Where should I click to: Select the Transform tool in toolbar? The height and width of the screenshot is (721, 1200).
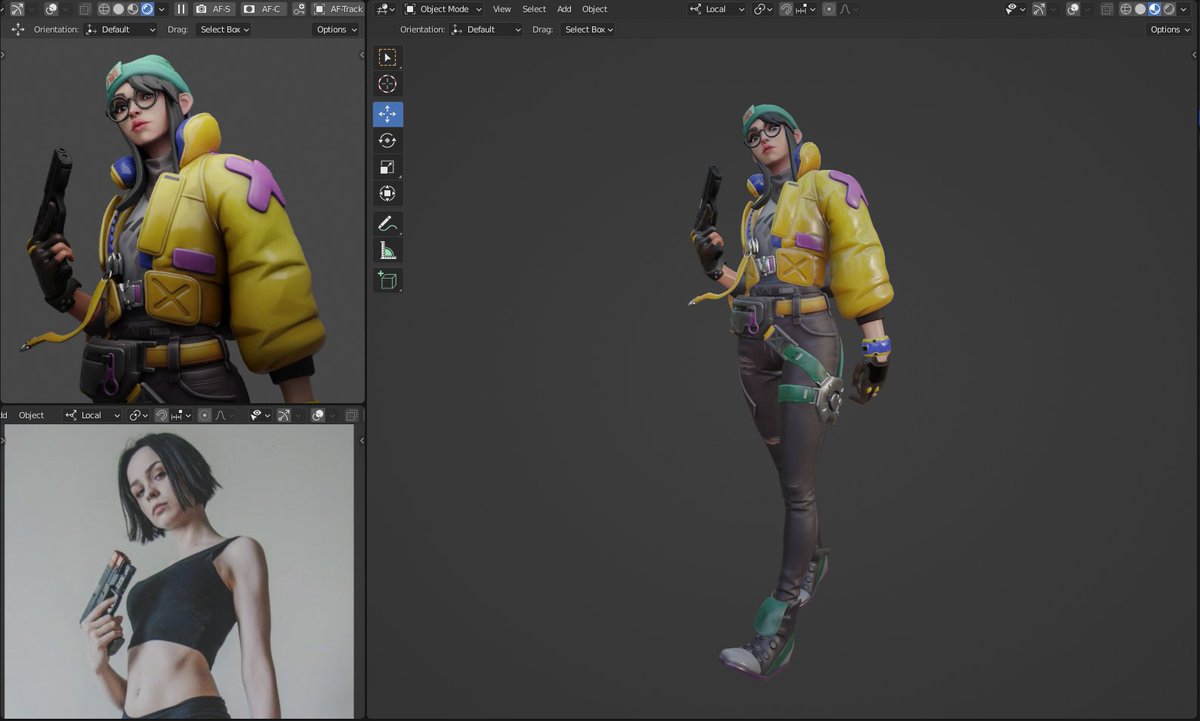pyautogui.click(x=388, y=194)
